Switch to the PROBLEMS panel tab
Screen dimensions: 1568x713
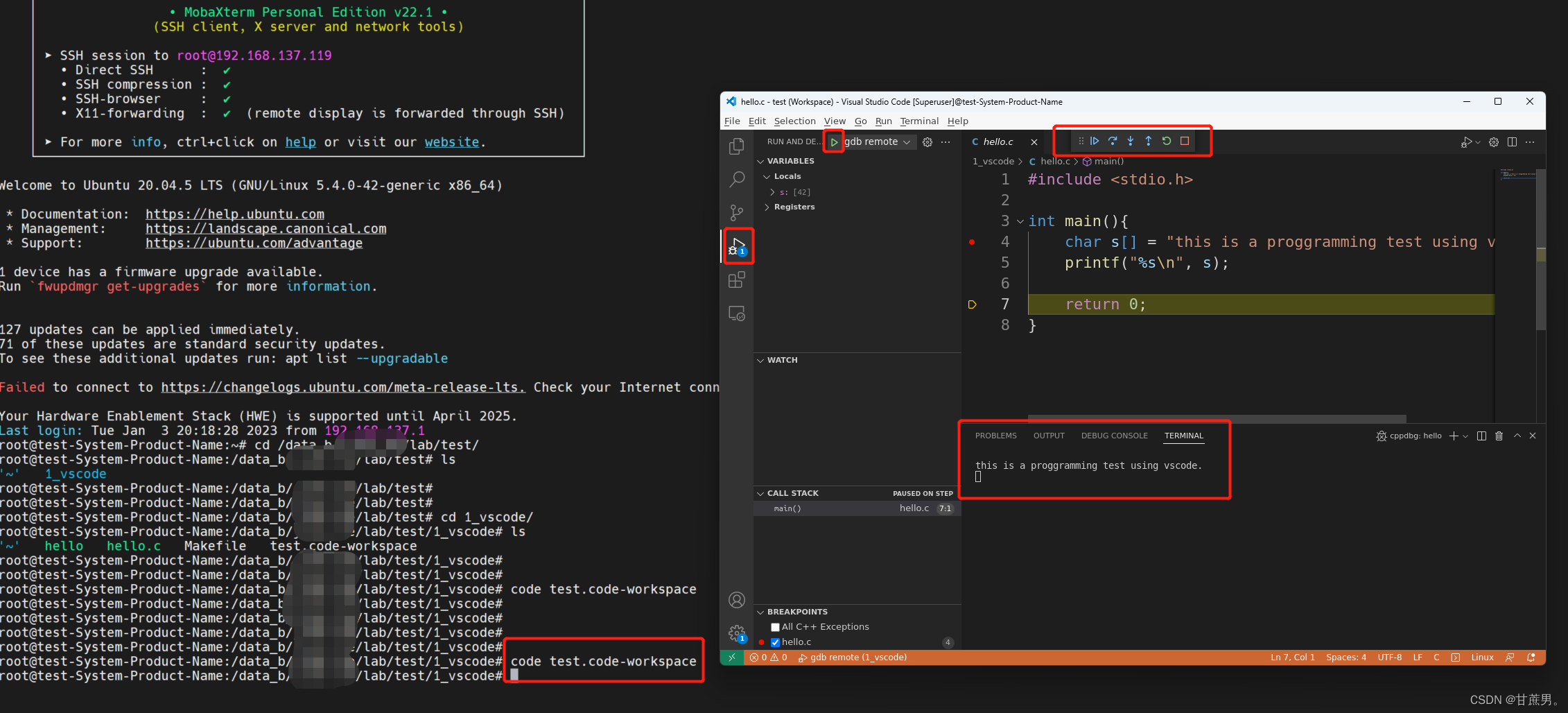[x=995, y=436]
